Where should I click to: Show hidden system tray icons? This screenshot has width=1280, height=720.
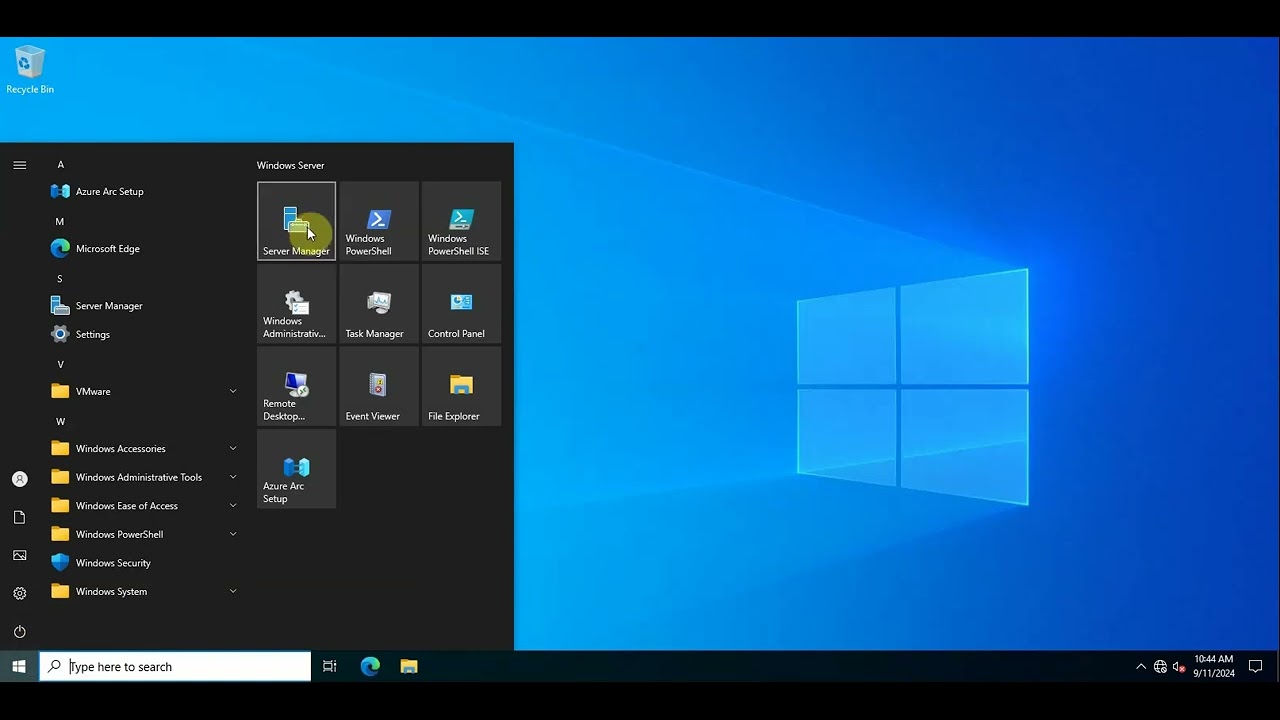coord(1141,666)
